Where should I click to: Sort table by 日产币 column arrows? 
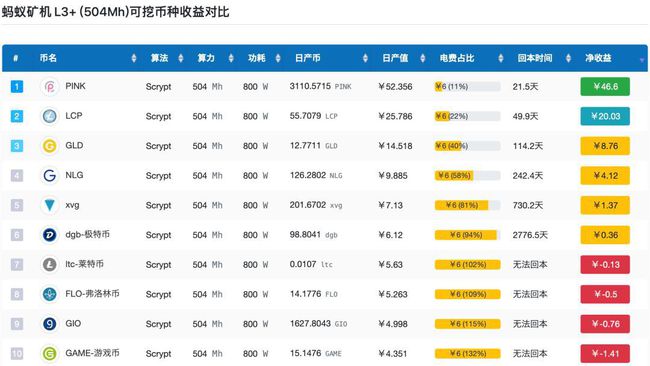tap(365, 58)
